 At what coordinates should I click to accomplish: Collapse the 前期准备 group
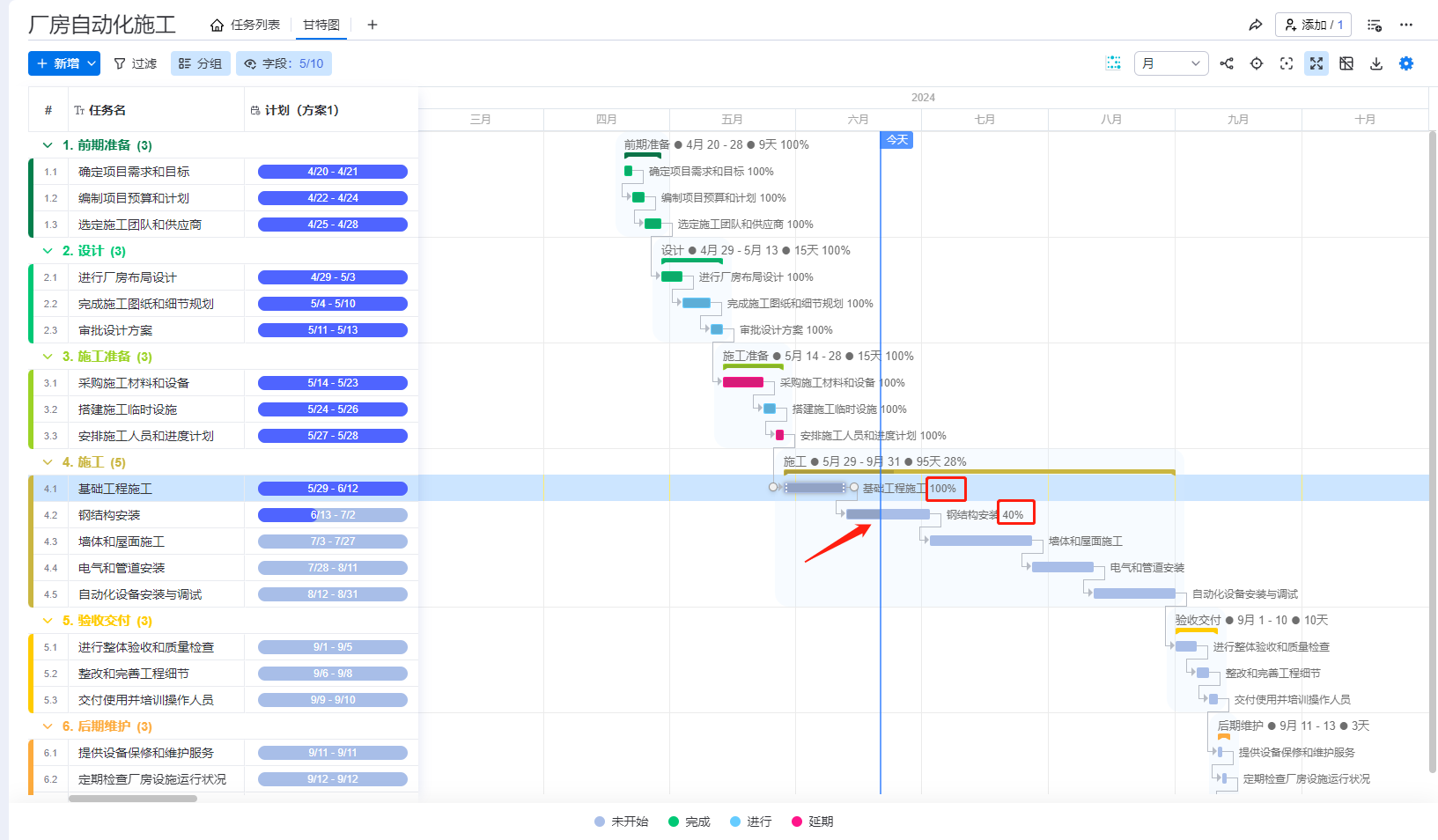48,145
